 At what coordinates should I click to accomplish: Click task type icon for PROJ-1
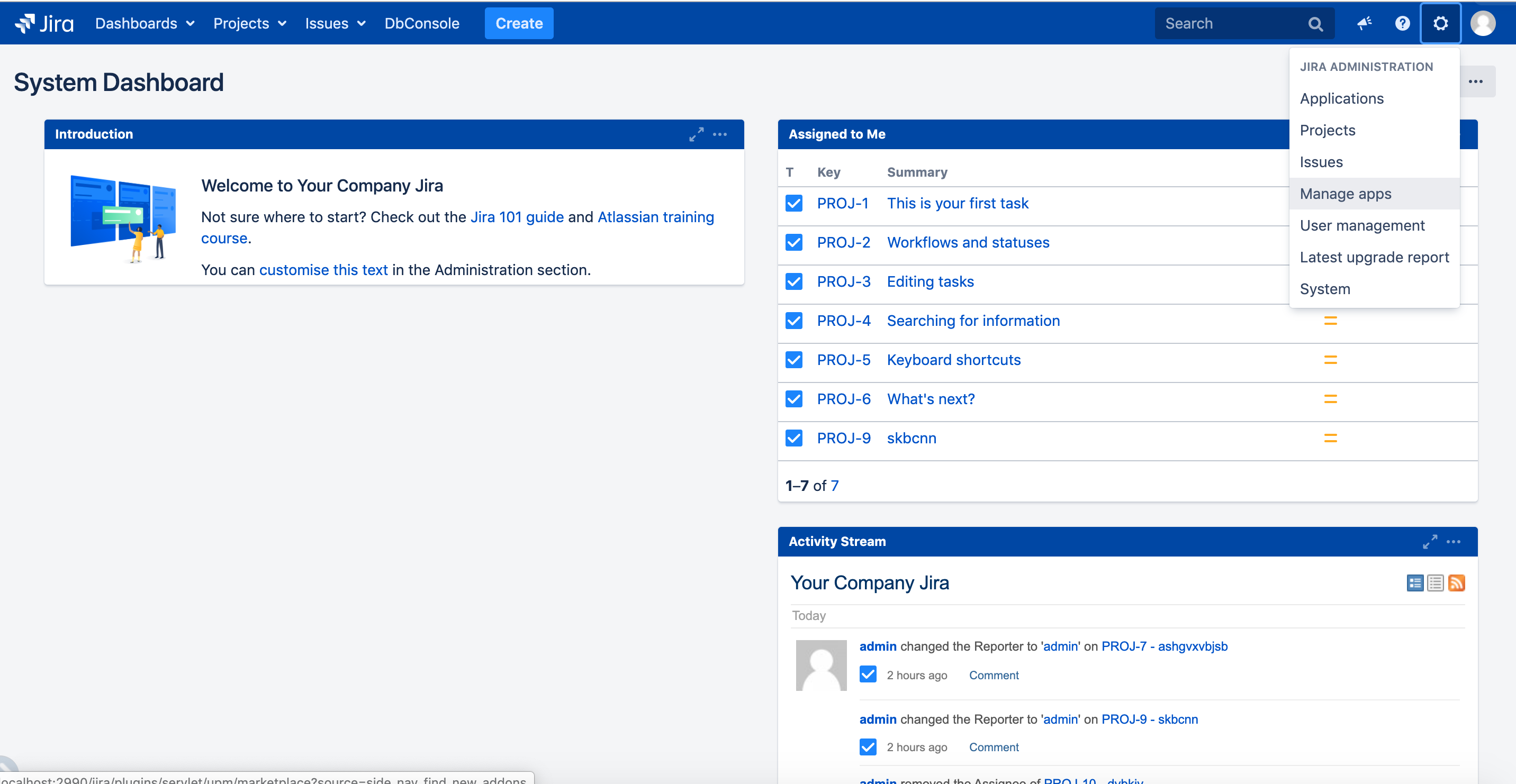click(x=793, y=204)
